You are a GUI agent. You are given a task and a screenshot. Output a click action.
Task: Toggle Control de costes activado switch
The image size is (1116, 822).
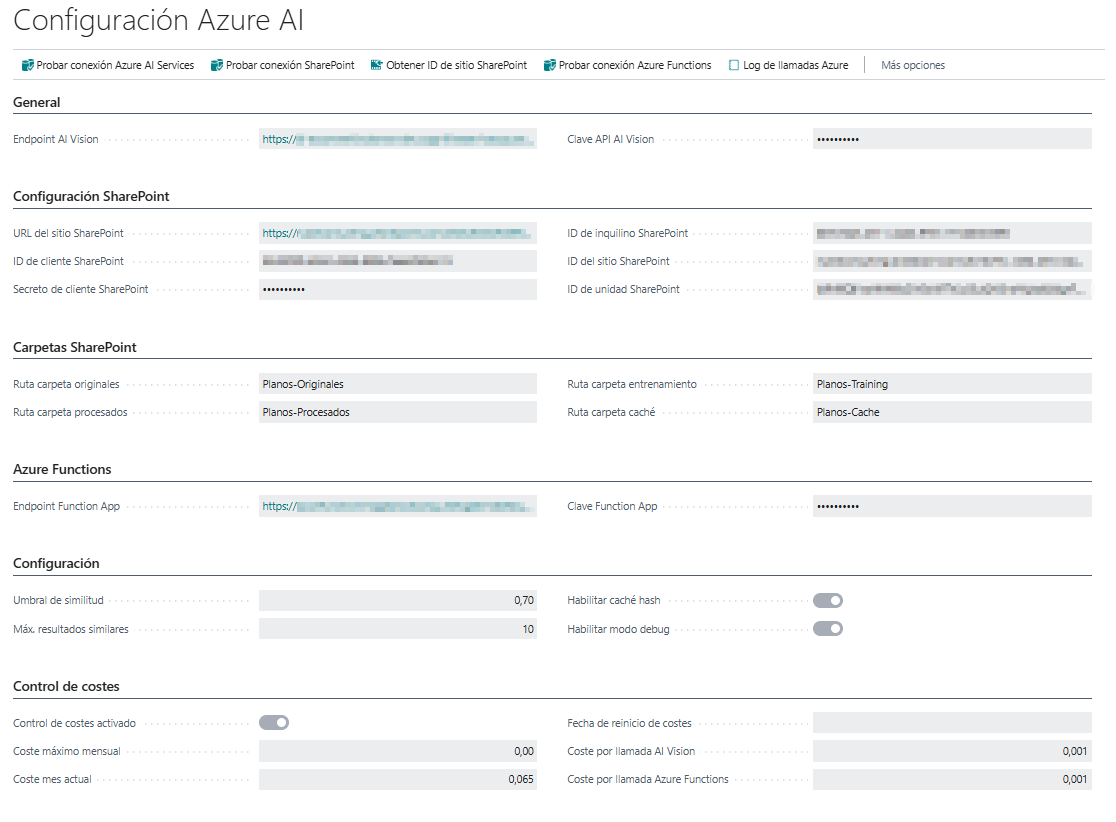[274, 723]
